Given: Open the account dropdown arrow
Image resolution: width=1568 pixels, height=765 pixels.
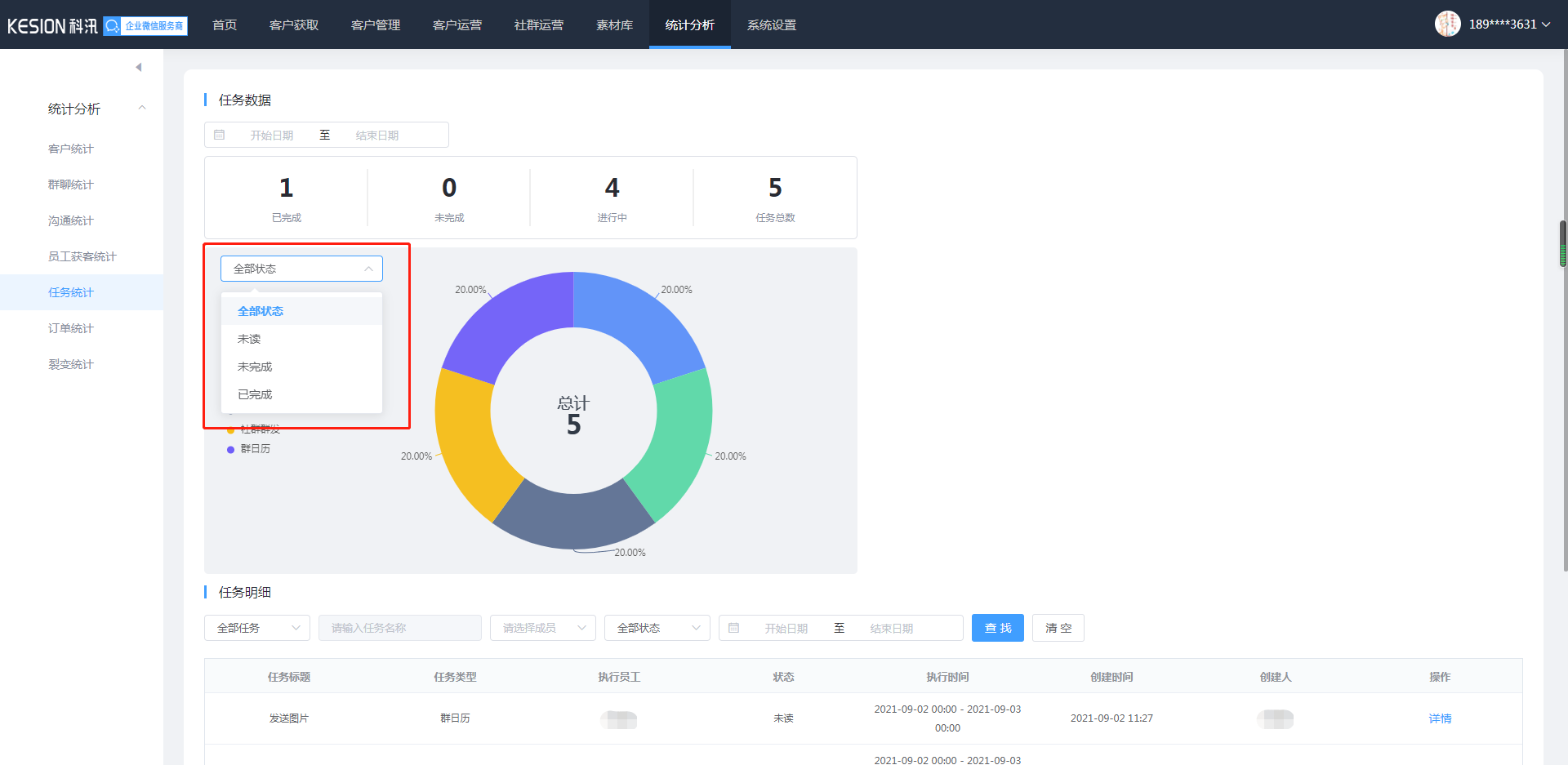Looking at the screenshot, I should tap(1546, 24).
